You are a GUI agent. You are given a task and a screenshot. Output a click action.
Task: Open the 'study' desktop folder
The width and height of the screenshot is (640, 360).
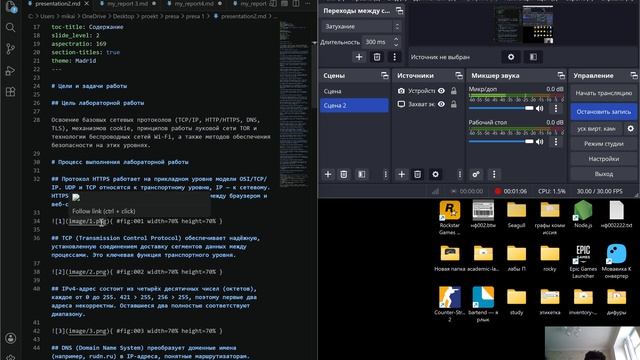tap(516, 301)
